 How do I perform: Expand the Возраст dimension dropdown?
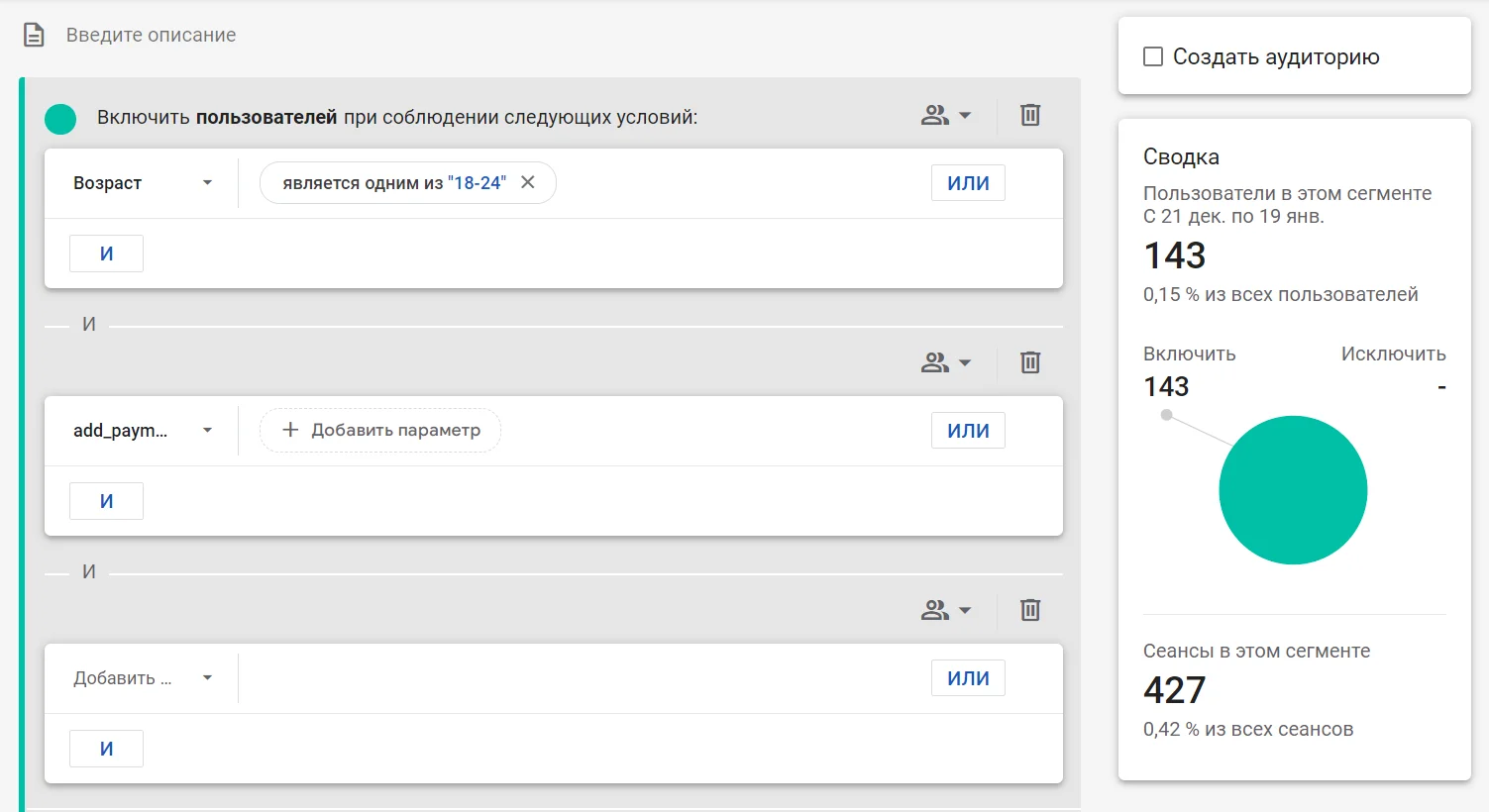click(x=142, y=183)
